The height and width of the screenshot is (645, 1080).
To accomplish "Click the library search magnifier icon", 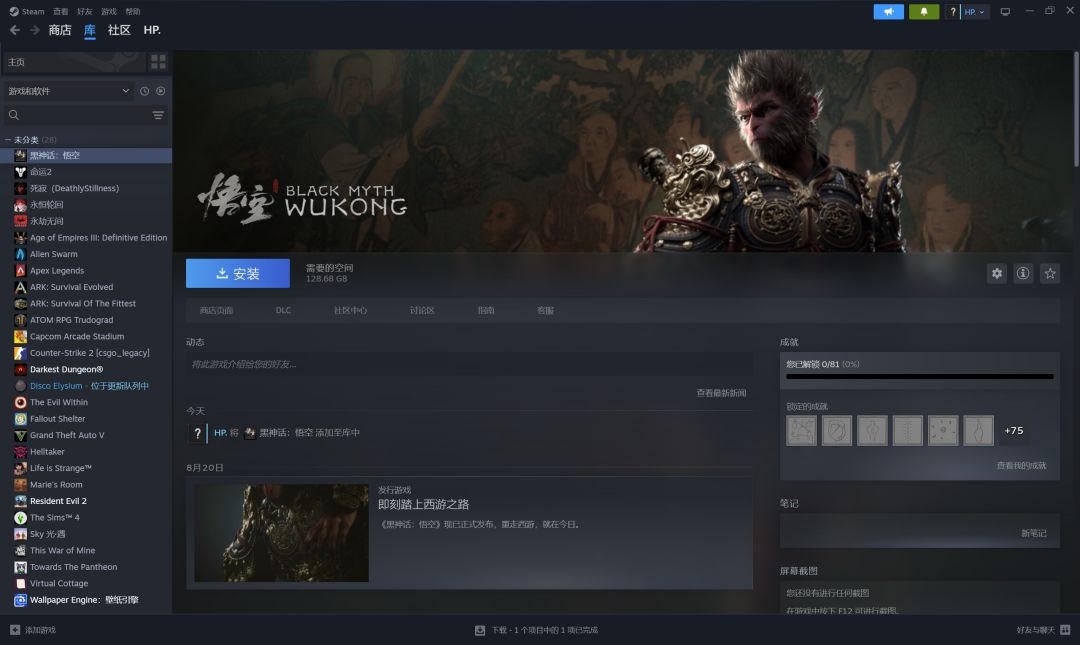I will pos(14,115).
